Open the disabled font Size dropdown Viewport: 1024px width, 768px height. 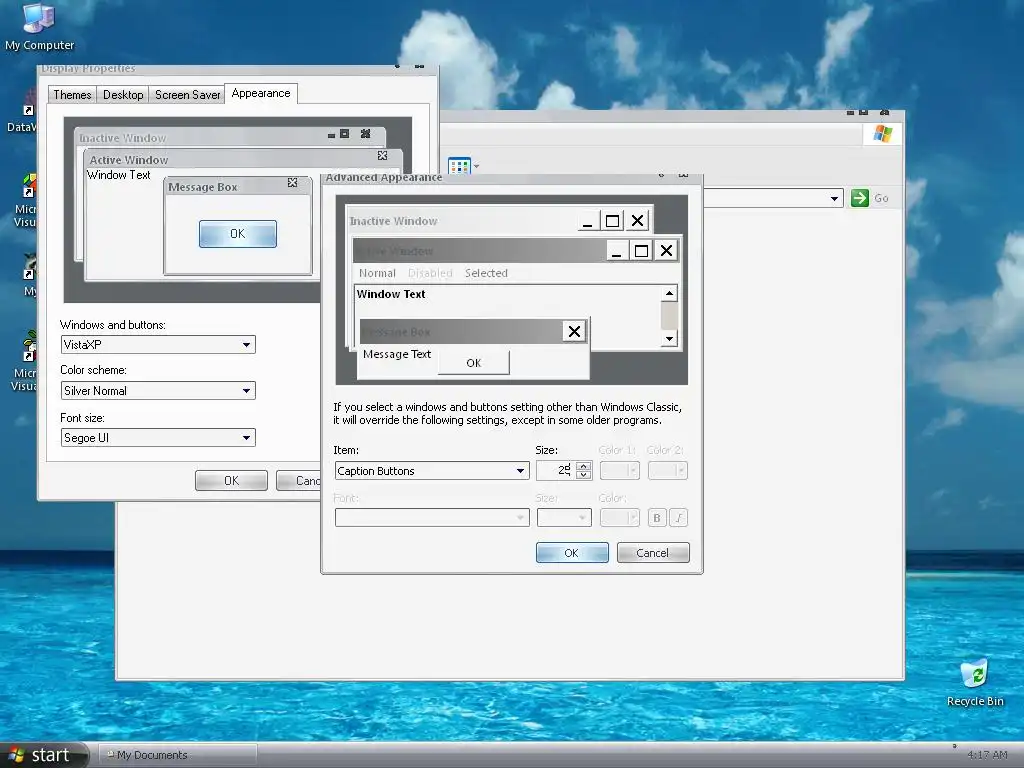tap(564, 518)
